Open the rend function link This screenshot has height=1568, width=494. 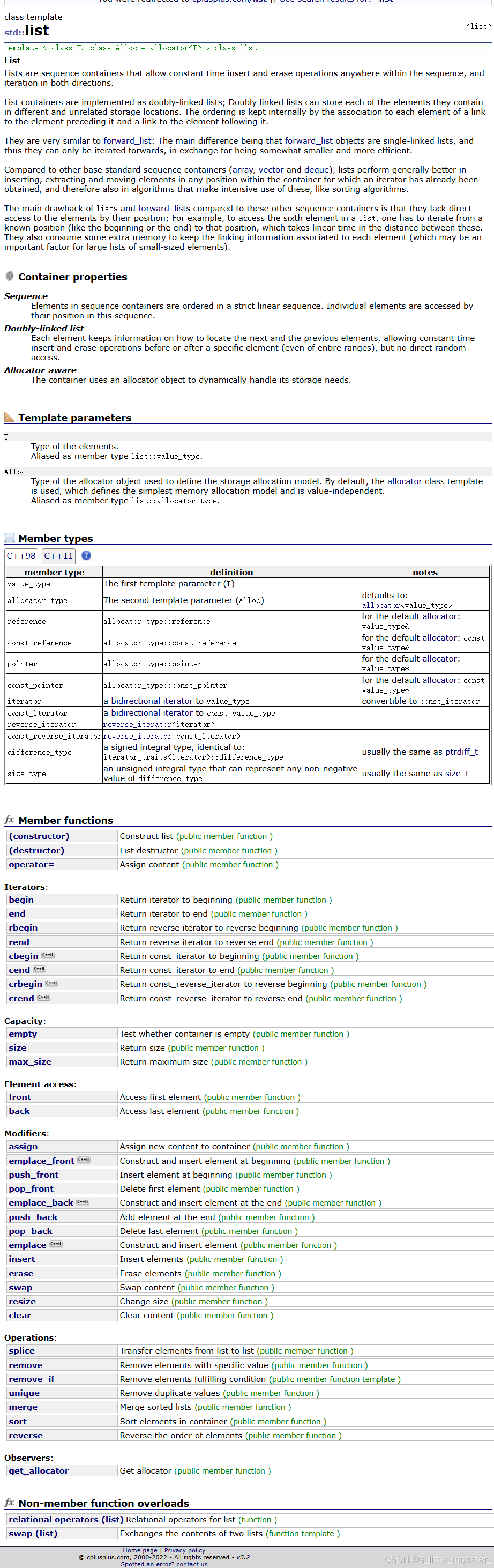[19, 942]
